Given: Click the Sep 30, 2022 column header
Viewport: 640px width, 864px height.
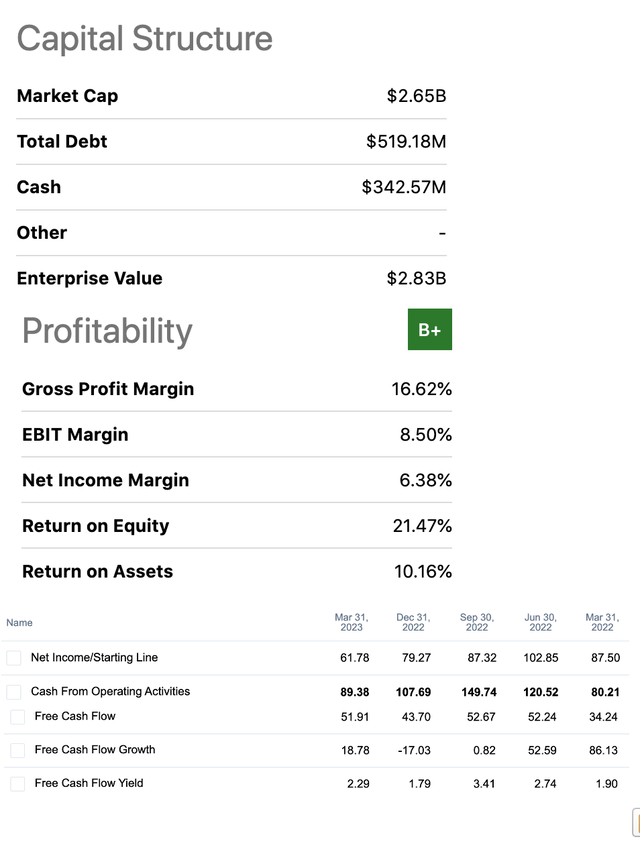Looking at the screenshot, I should (x=477, y=620).
